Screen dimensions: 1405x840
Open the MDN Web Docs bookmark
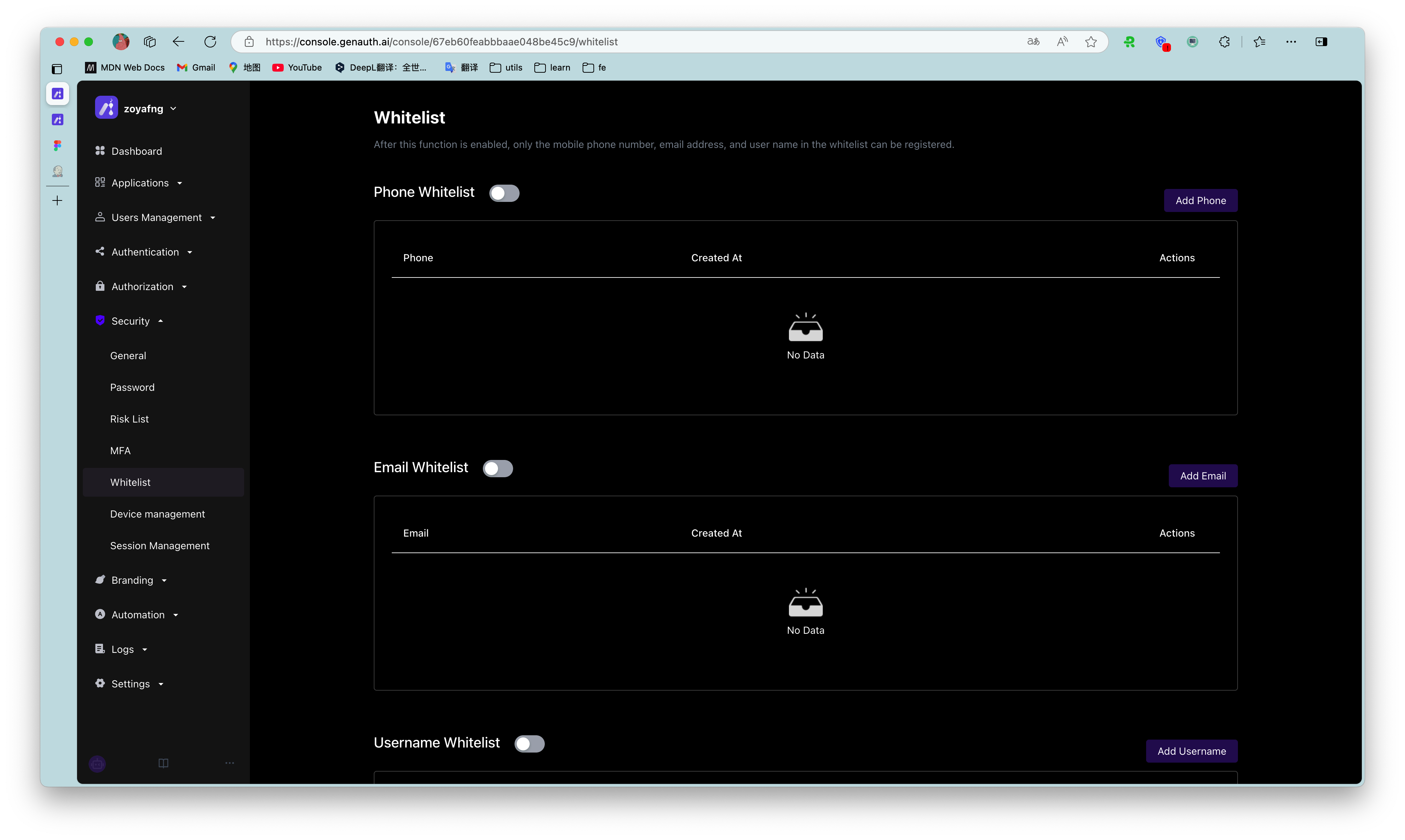(125, 67)
